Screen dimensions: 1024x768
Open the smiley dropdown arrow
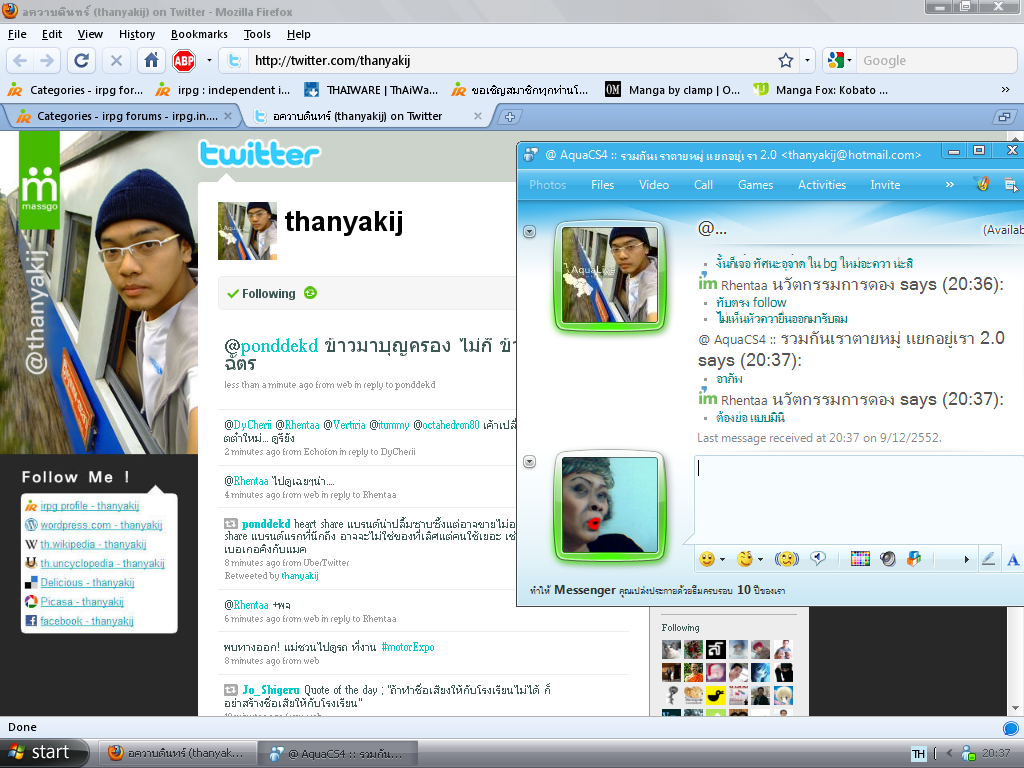pyautogui.click(x=722, y=560)
